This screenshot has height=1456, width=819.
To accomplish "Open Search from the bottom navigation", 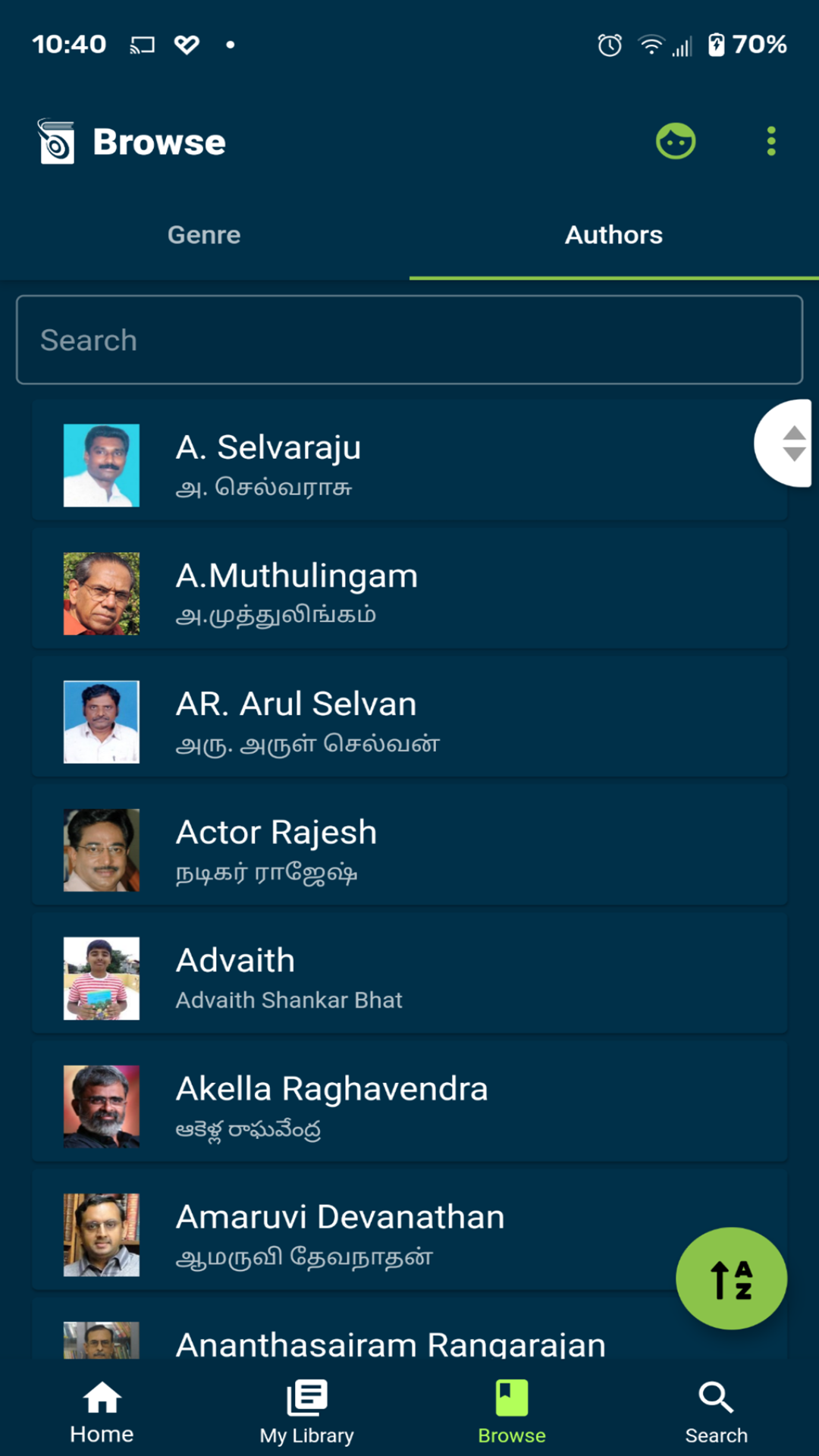I will (716, 1412).
